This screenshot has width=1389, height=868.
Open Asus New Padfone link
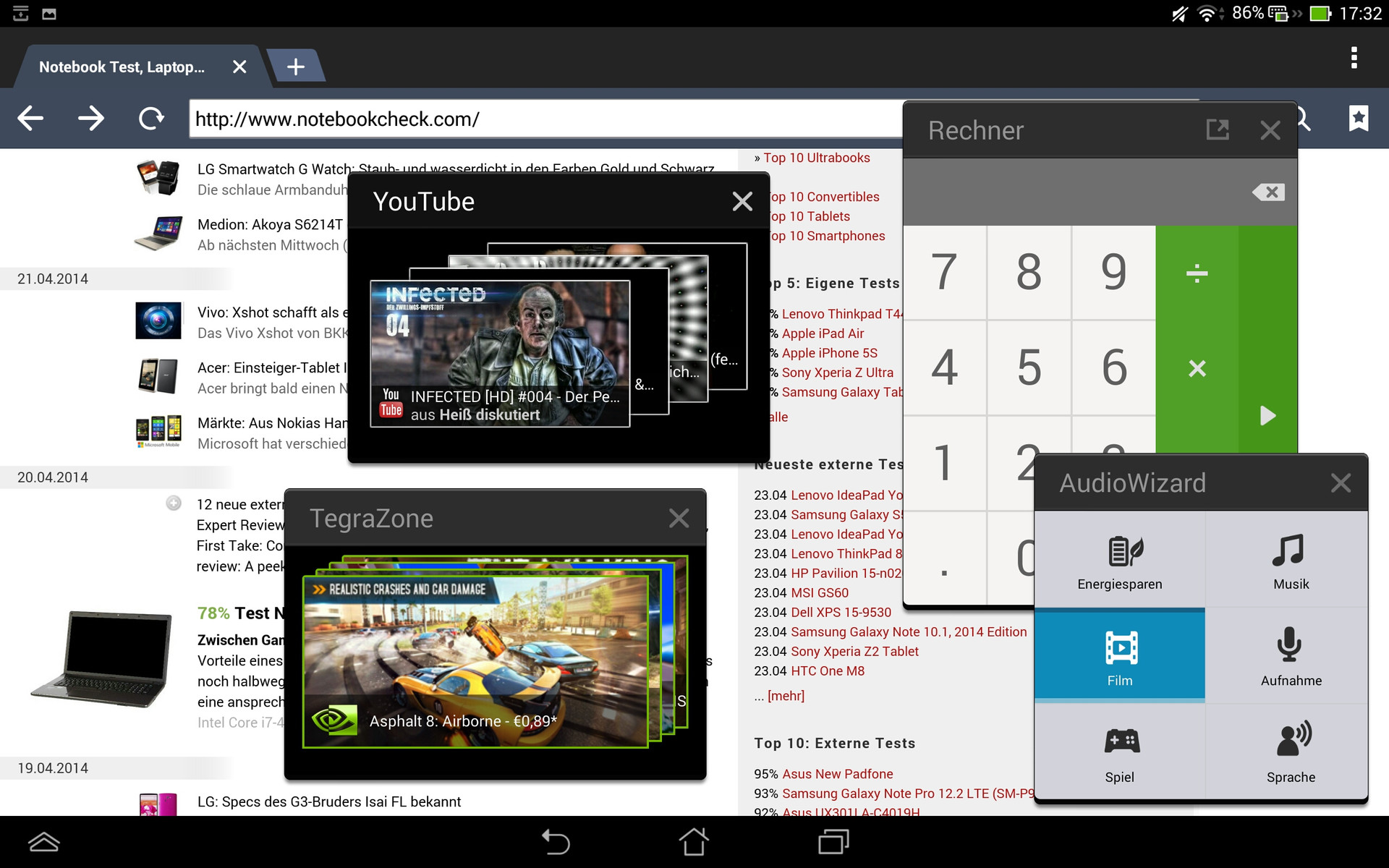pyautogui.click(x=837, y=774)
